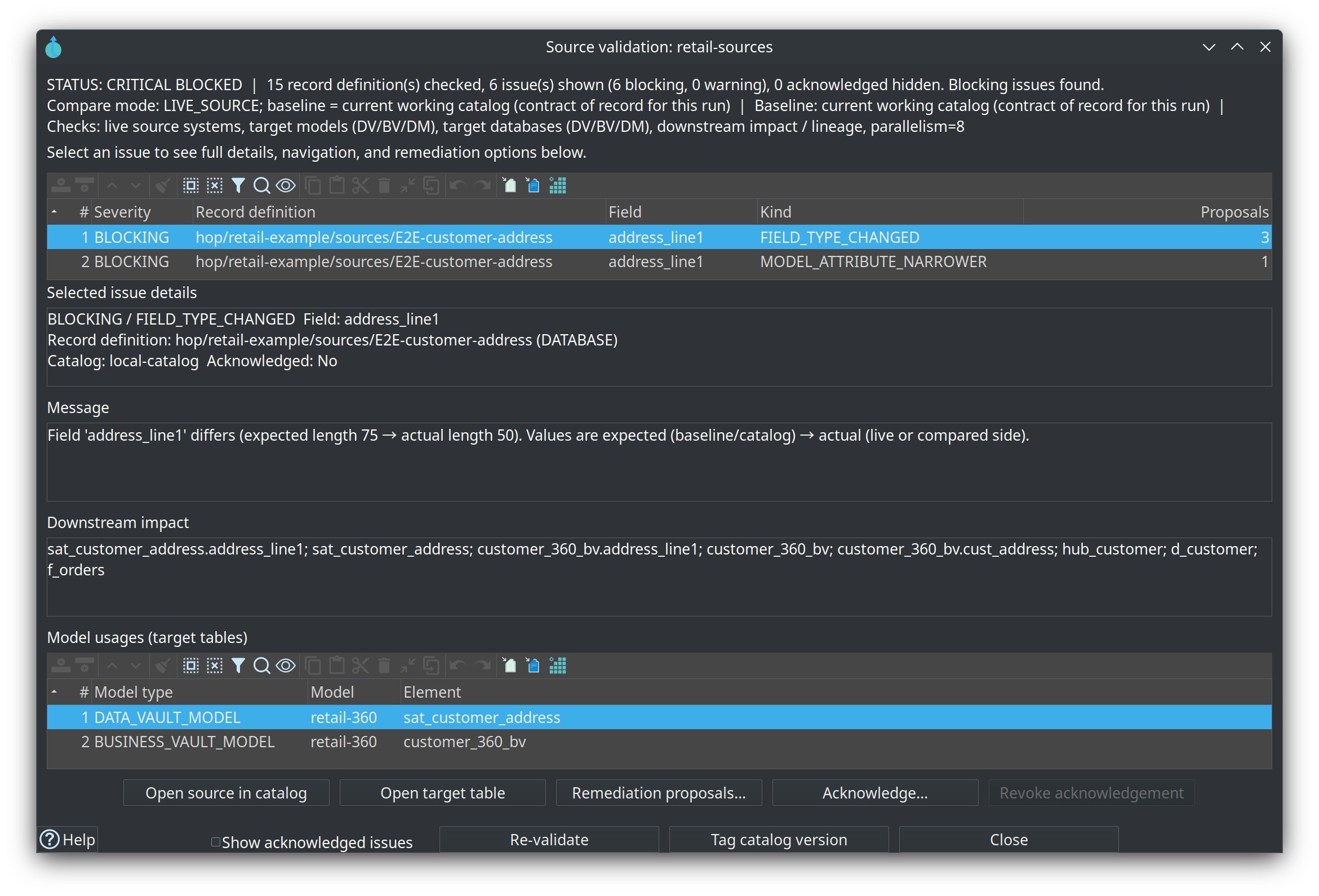Delete trash icon in issues table toolbar
1319x896 pixels.
[x=384, y=185]
